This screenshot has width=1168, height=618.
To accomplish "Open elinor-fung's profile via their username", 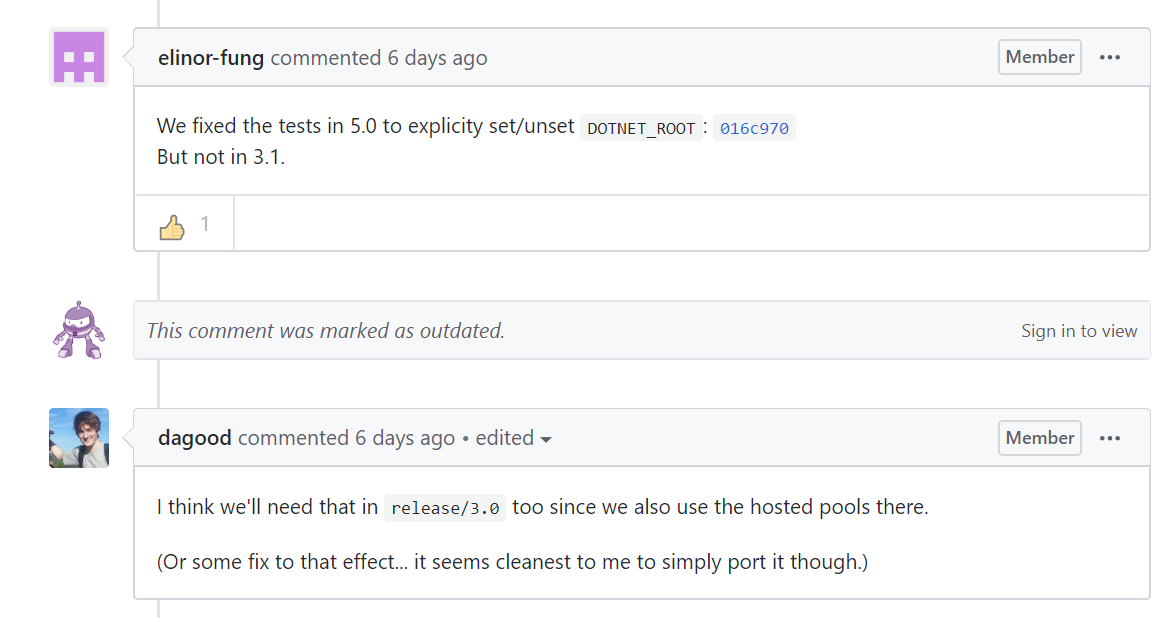I will (210, 57).
